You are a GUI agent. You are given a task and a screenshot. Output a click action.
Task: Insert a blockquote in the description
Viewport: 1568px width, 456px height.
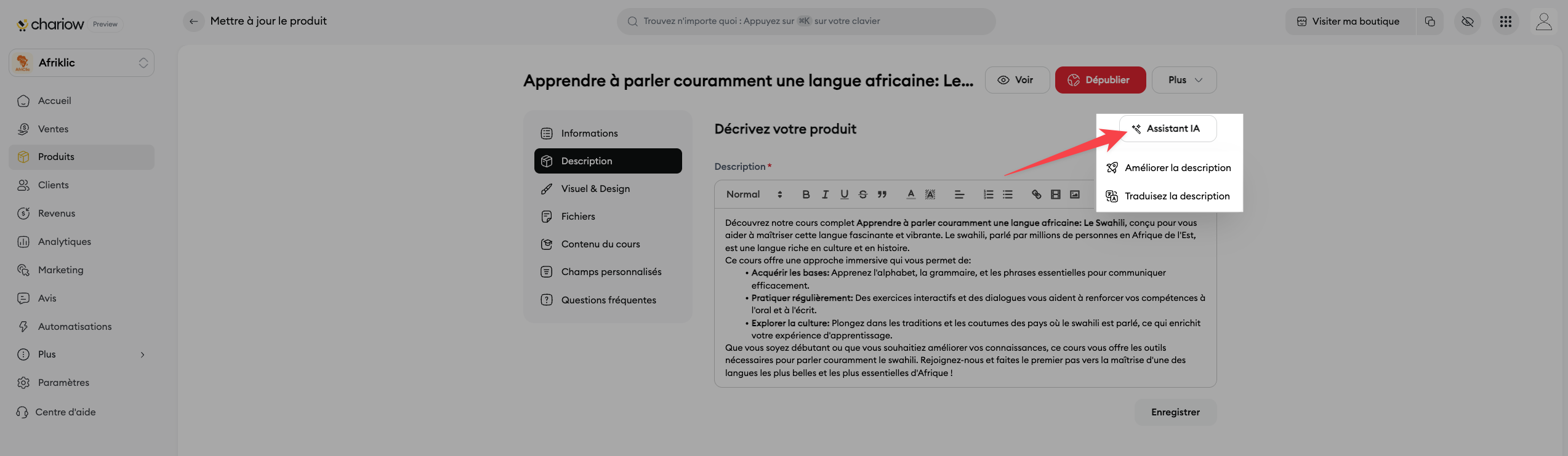click(x=882, y=194)
